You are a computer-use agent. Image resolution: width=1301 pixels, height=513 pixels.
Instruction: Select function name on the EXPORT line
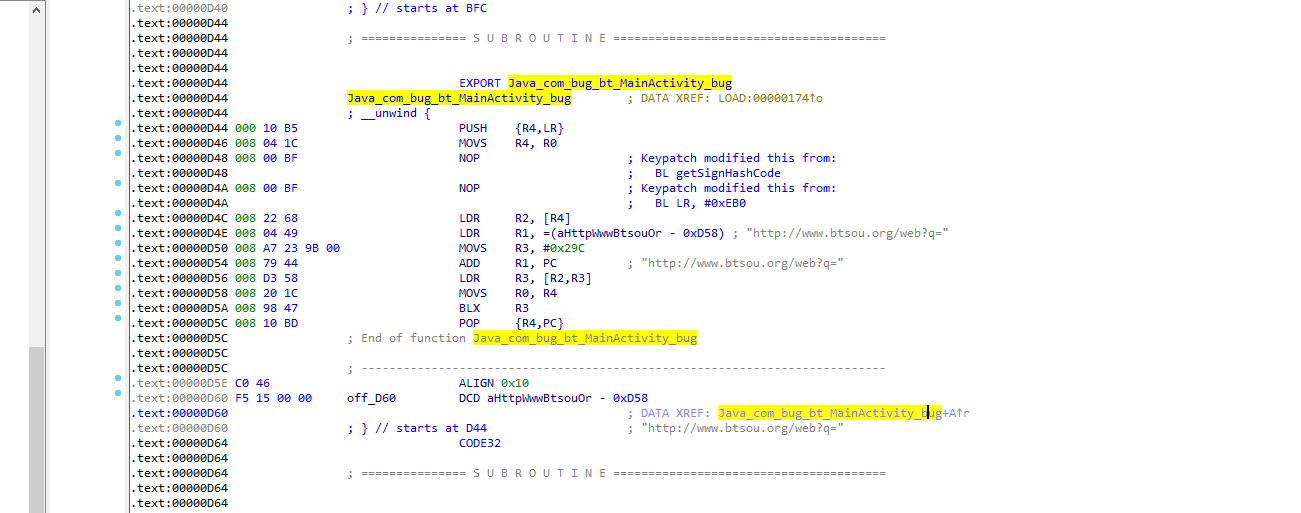click(619, 83)
